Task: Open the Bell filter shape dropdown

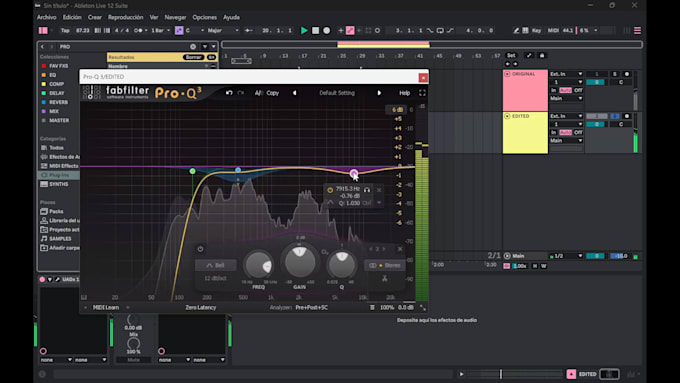Action: (x=216, y=265)
